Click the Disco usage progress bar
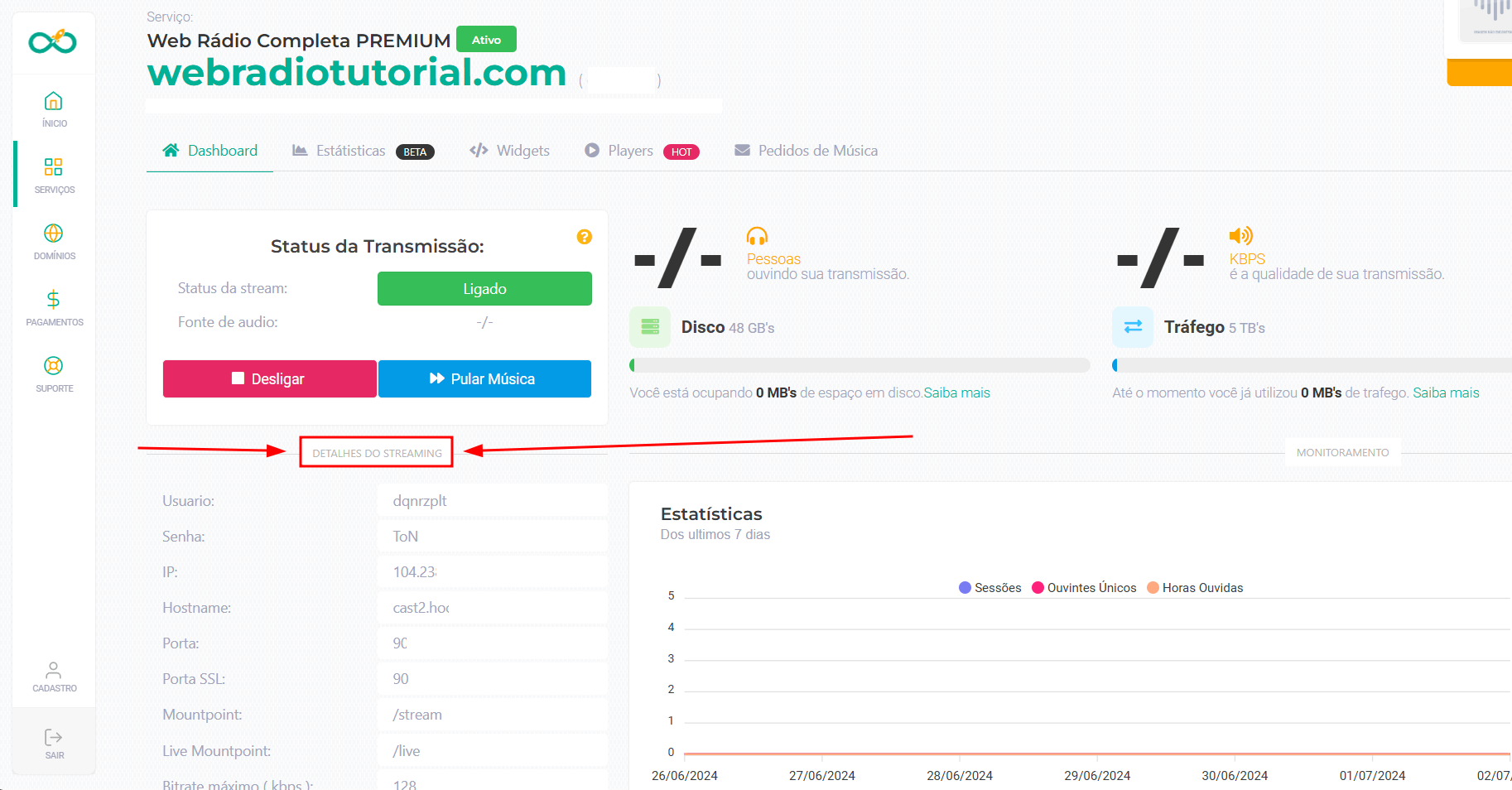 tap(860, 365)
